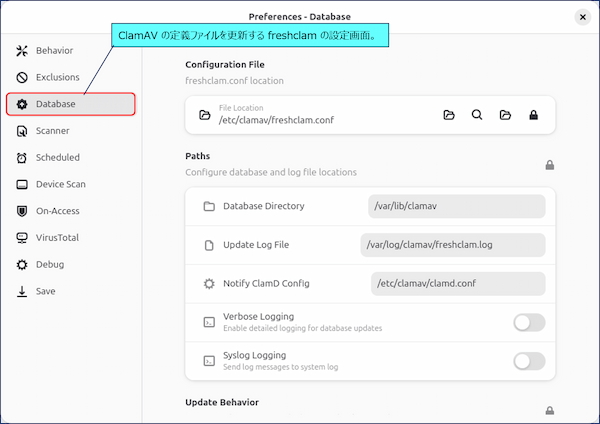Click the Configuration File heading

point(225,65)
